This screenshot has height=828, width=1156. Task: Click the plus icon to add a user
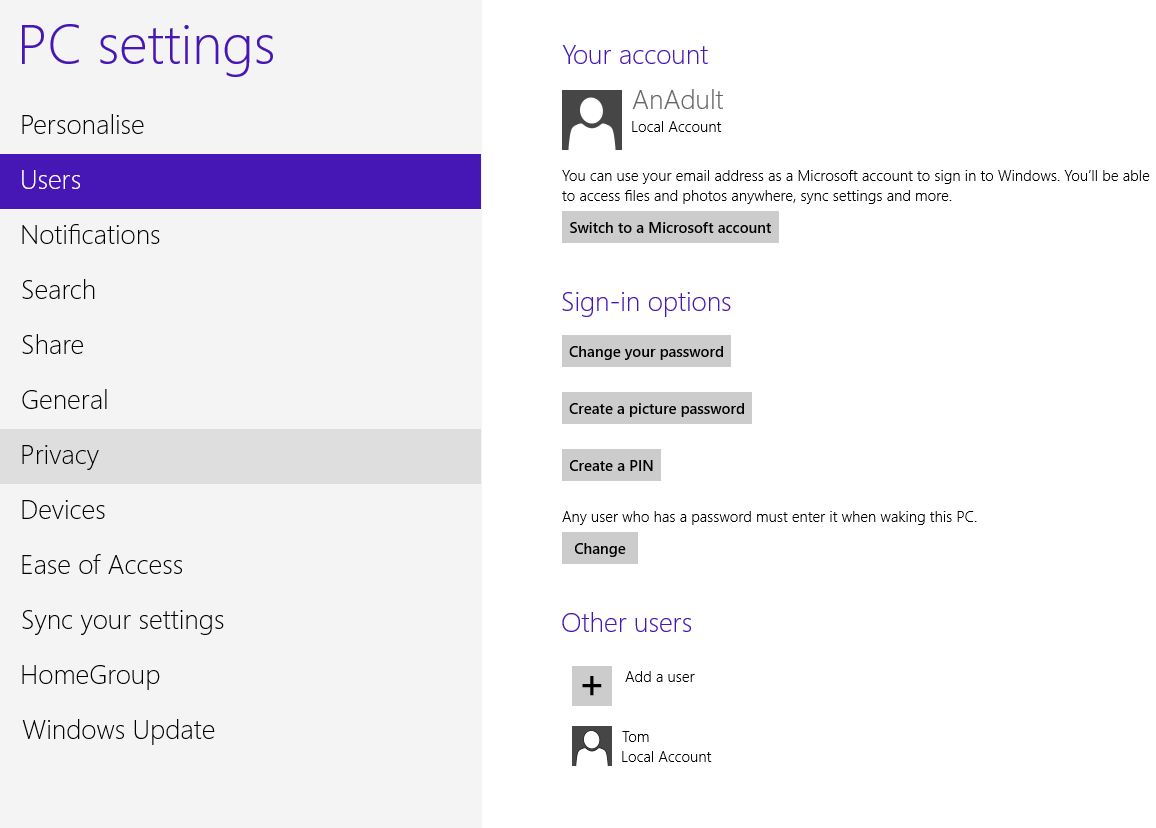click(591, 686)
